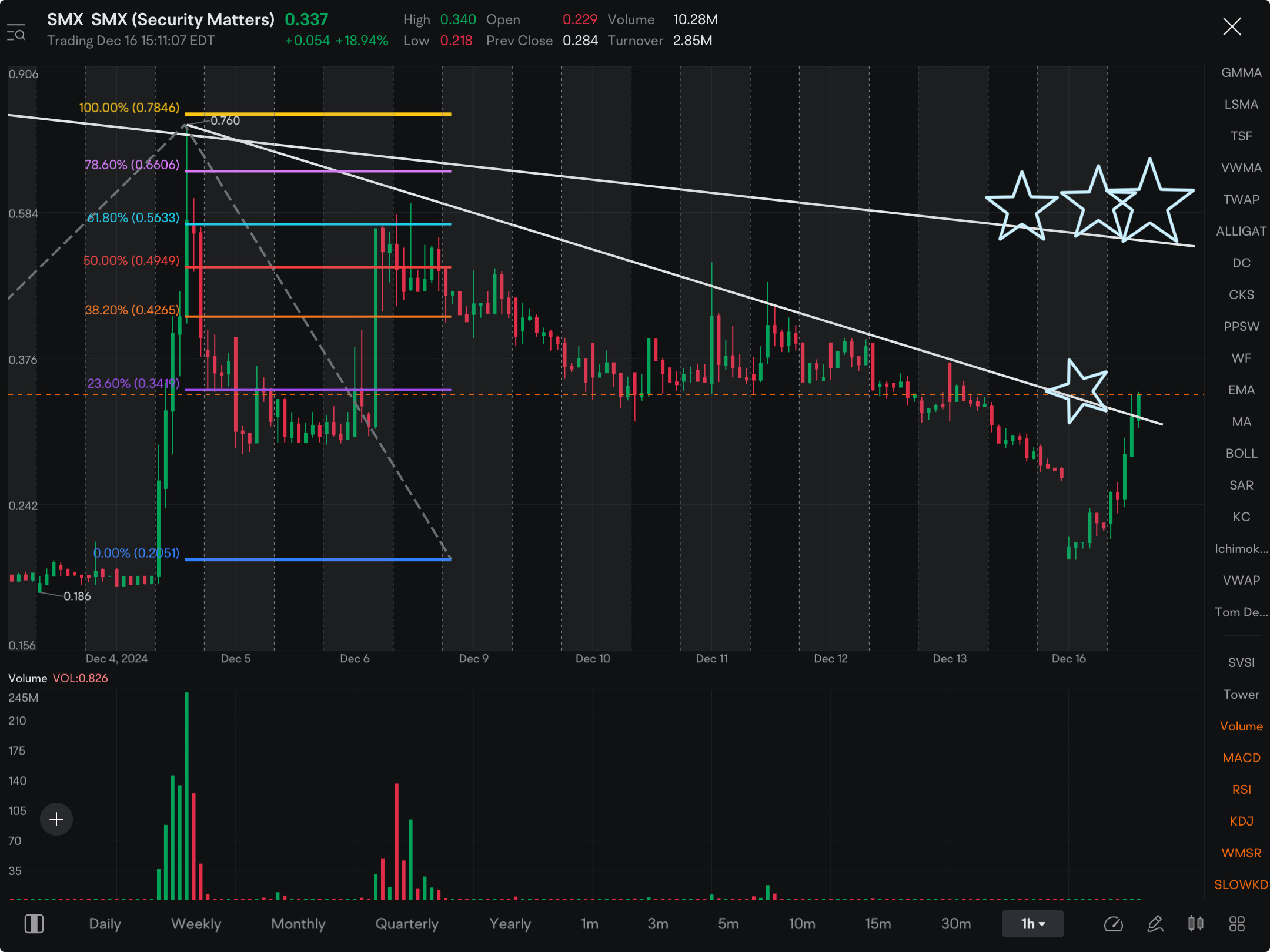1270x952 pixels.
Task: Select the 61.80% (0.5633) Fibonacci line
Action: click(x=318, y=224)
